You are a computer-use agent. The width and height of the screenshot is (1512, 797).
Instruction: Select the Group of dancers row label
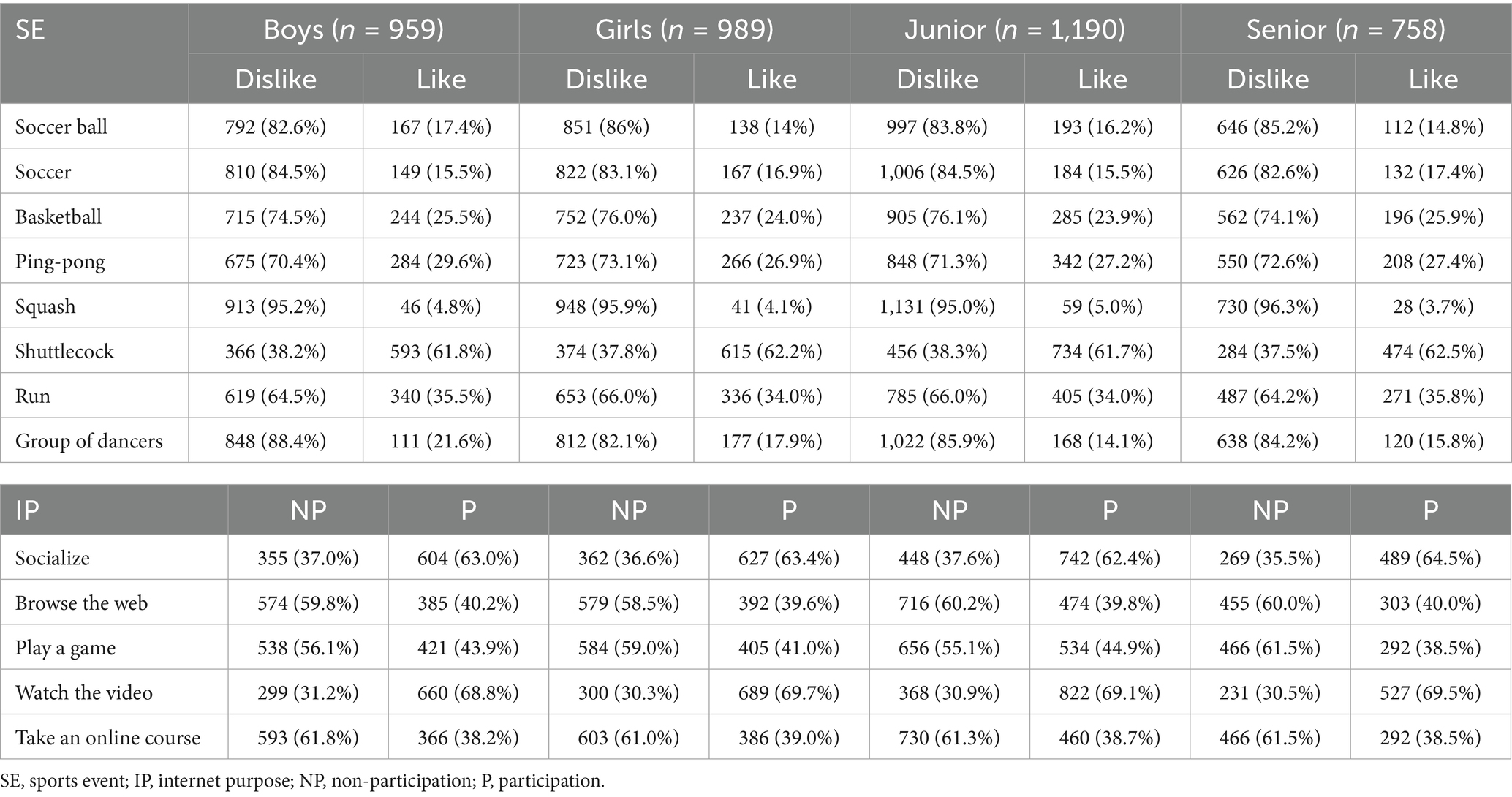pyautogui.click(x=89, y=441)
